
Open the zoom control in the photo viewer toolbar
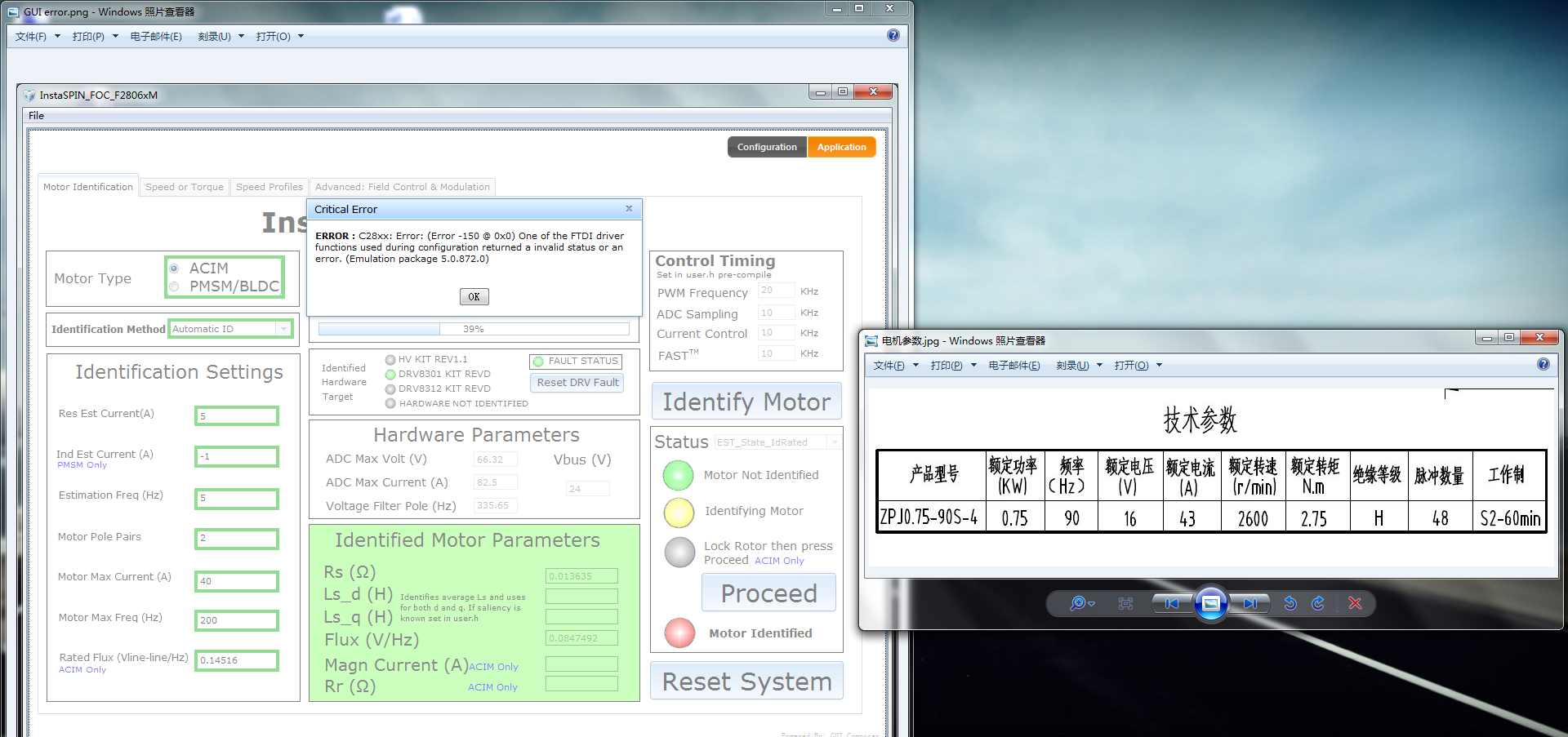pos(1082,603)
